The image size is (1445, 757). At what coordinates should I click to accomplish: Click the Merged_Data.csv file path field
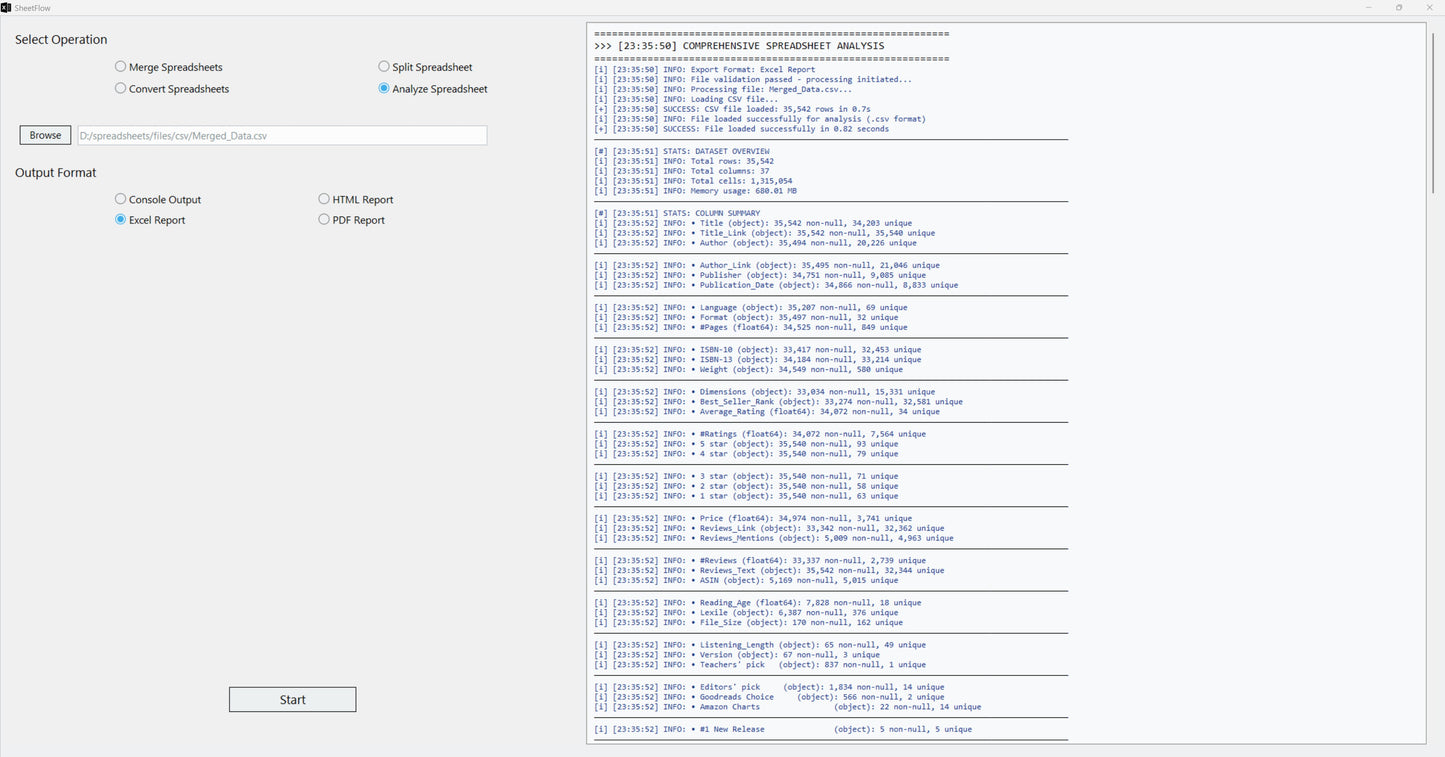coord(281,135)
